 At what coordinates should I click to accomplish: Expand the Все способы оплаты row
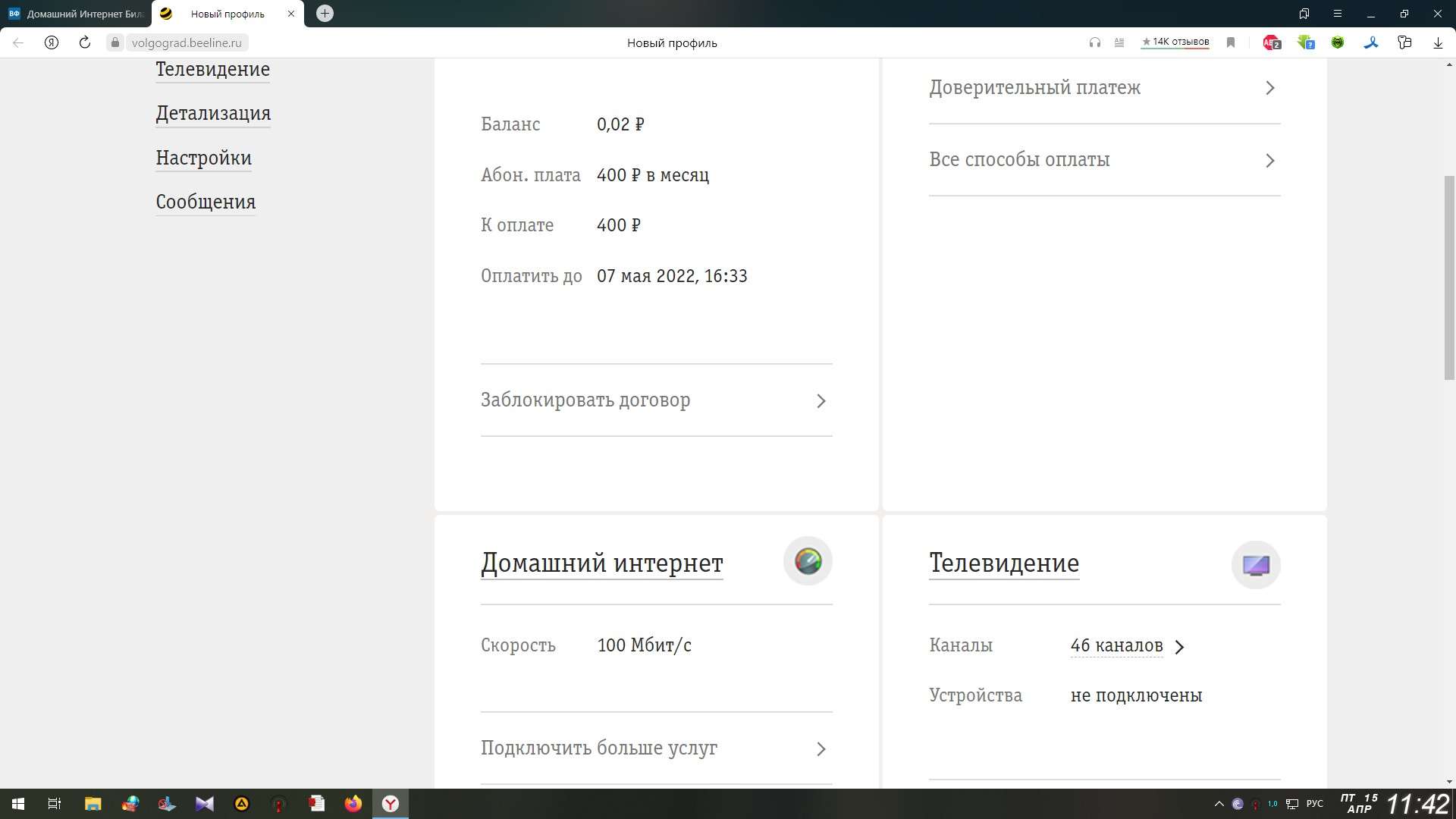point(1104,160)
